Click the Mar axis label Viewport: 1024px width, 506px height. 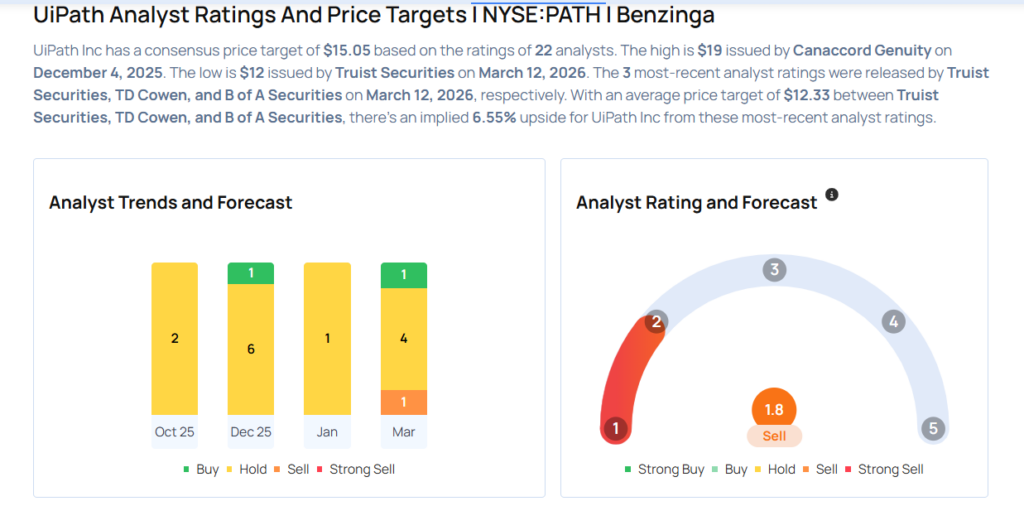404,432
